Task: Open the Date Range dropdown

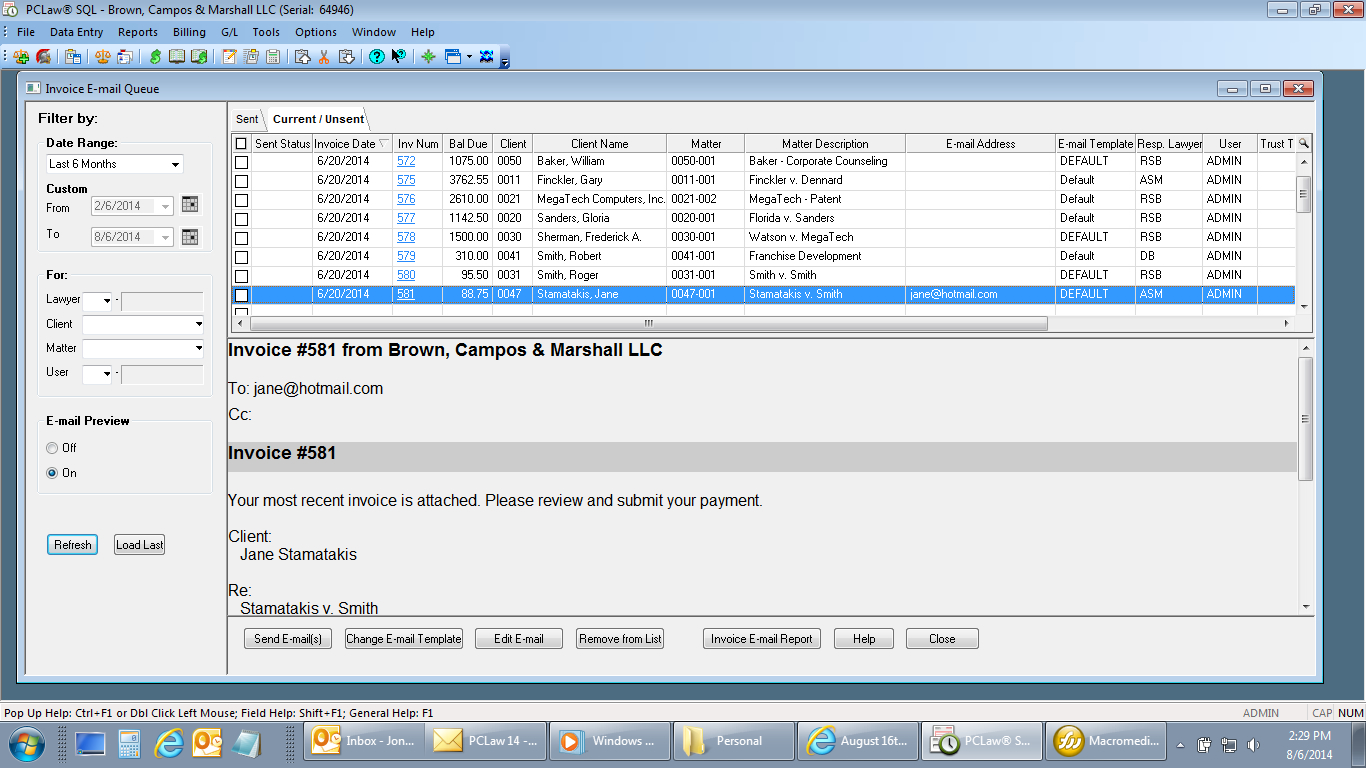Action: (176, 164)
